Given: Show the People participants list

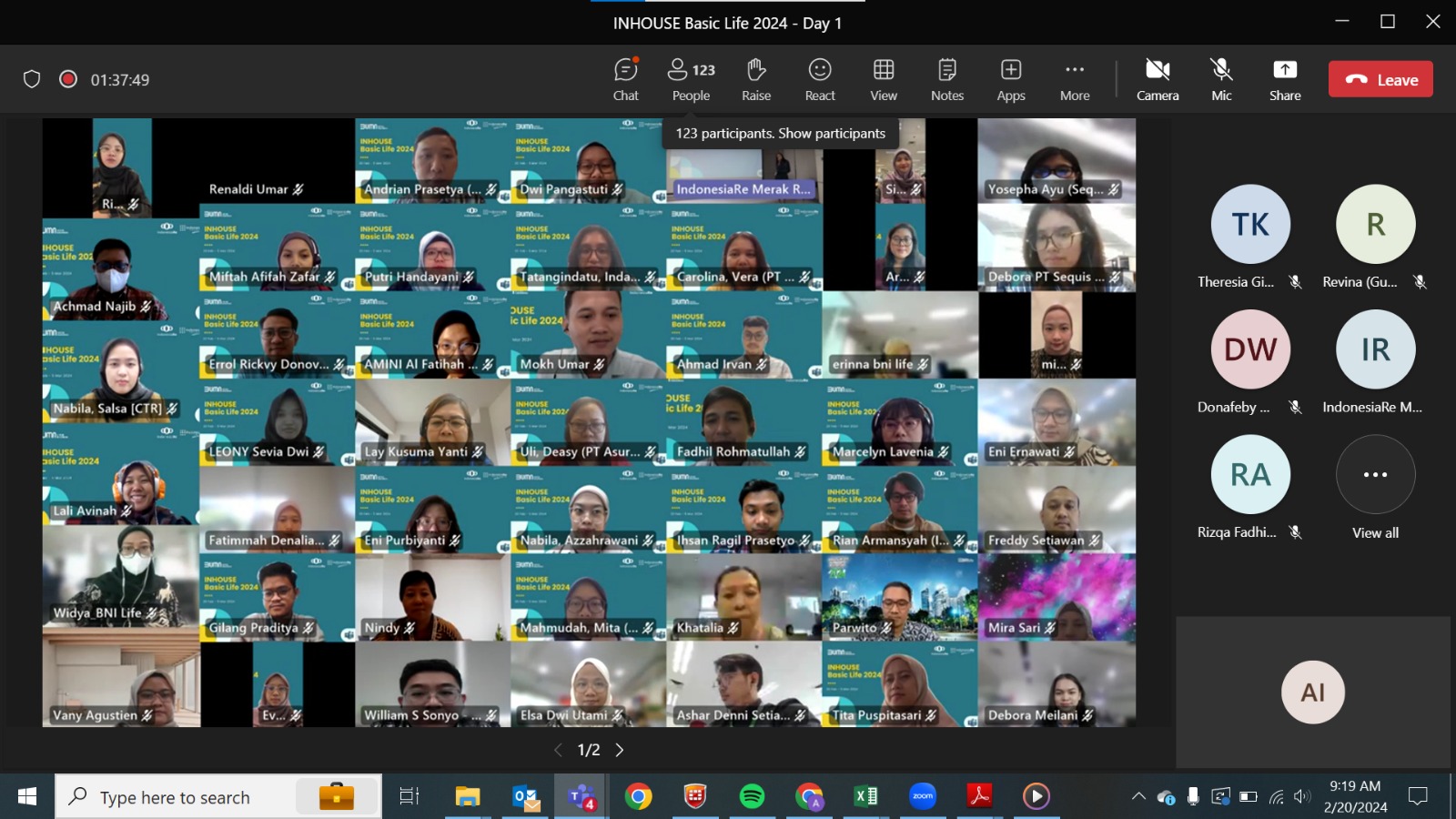Looking at the screenshot, I should pos(692,80).
